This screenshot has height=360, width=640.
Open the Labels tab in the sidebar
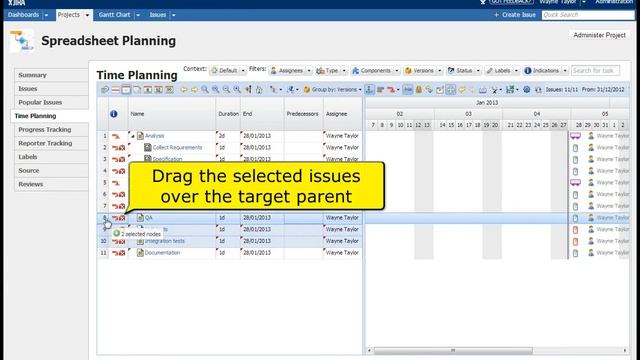51,157
